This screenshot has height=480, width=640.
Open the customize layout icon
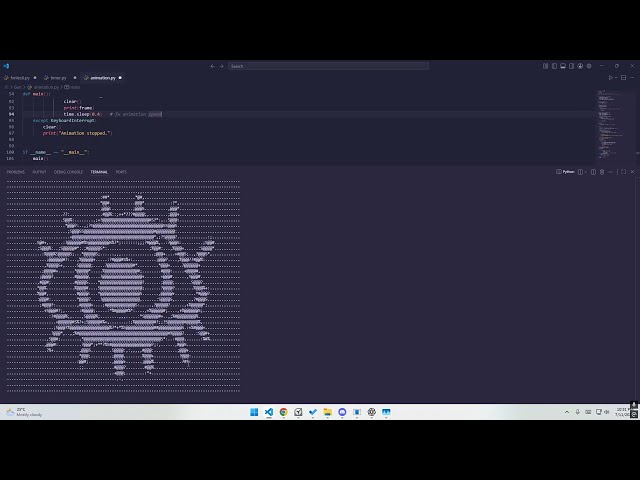pos(545,66)
